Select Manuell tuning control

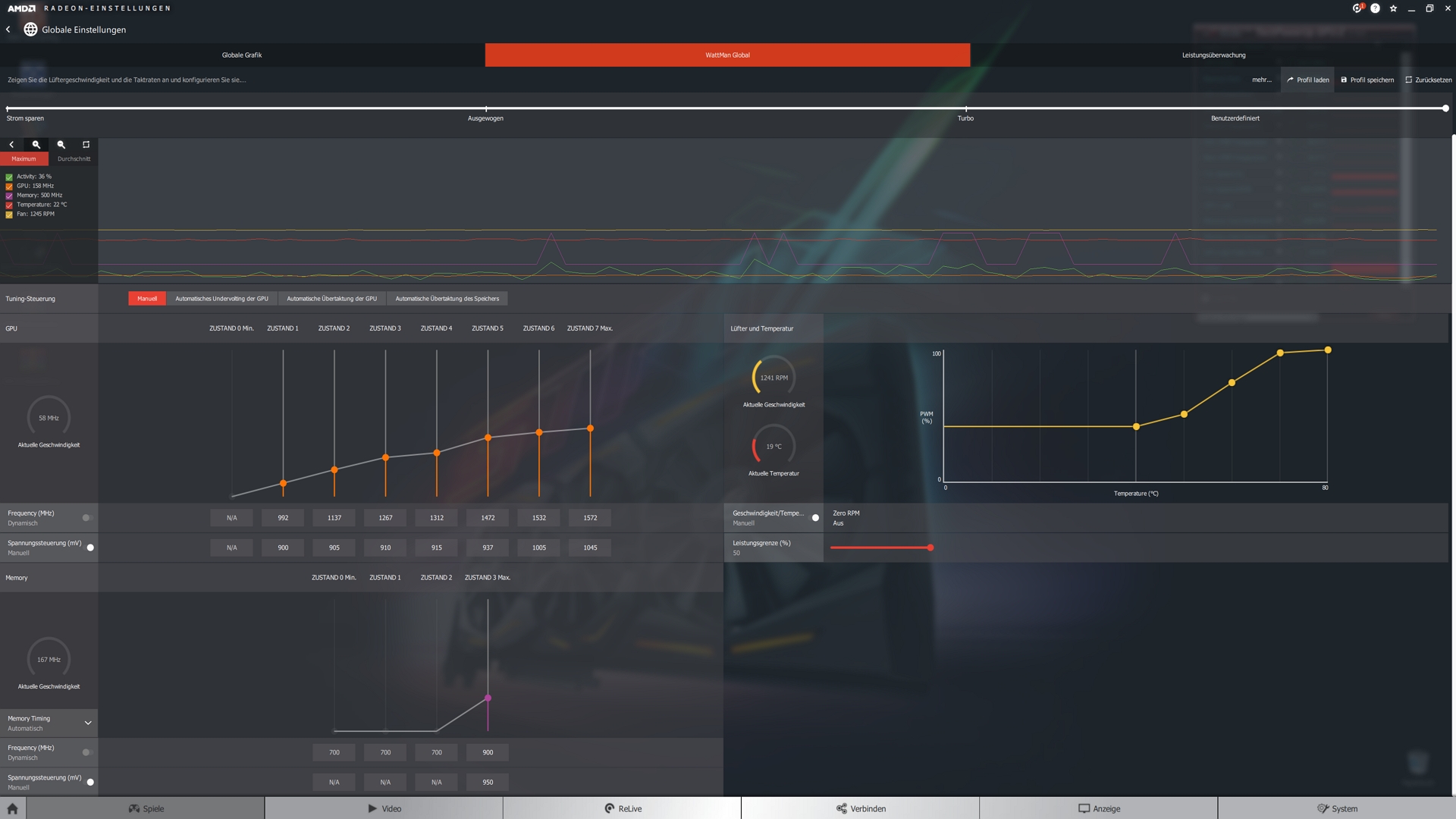pos(147,299)
